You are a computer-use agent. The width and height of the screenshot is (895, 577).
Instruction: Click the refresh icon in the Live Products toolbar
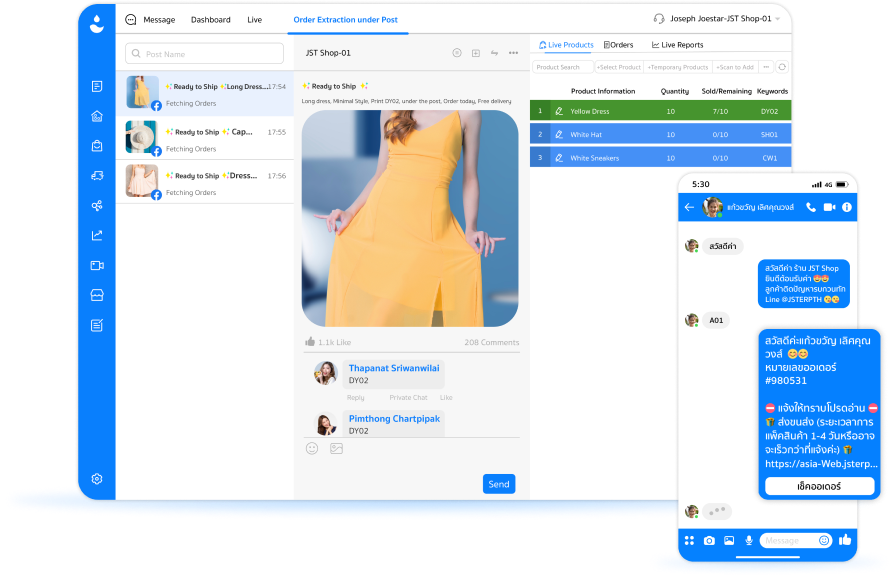tap(782, 67)
